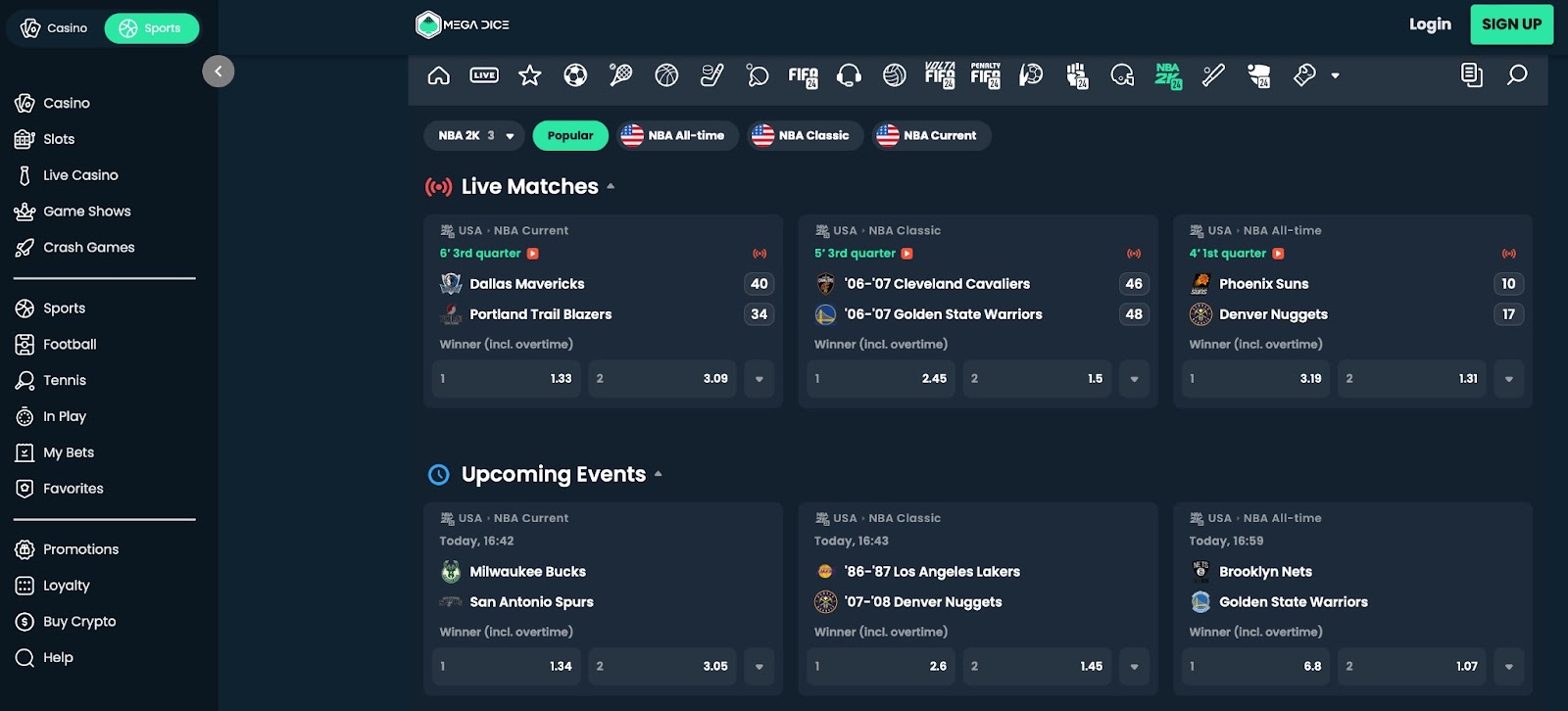Click the SIGN UP button
The height and width of the screenshot is (711, 1568).
pyautogui.click(x=1511, y=24)
